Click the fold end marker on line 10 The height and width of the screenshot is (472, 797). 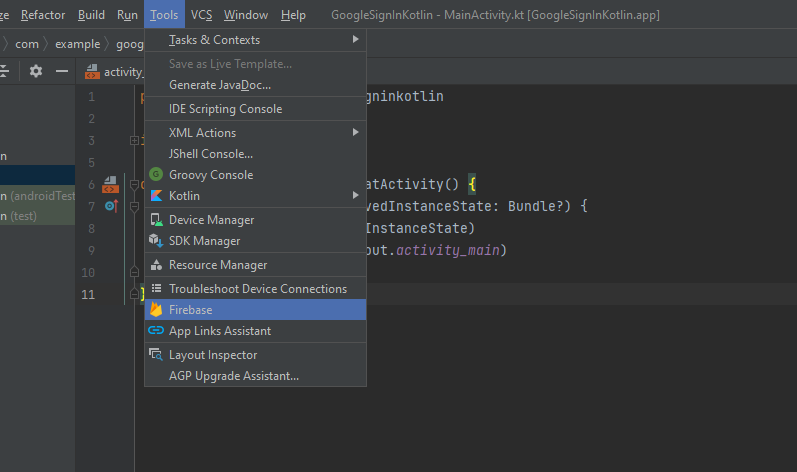(134, 272)
